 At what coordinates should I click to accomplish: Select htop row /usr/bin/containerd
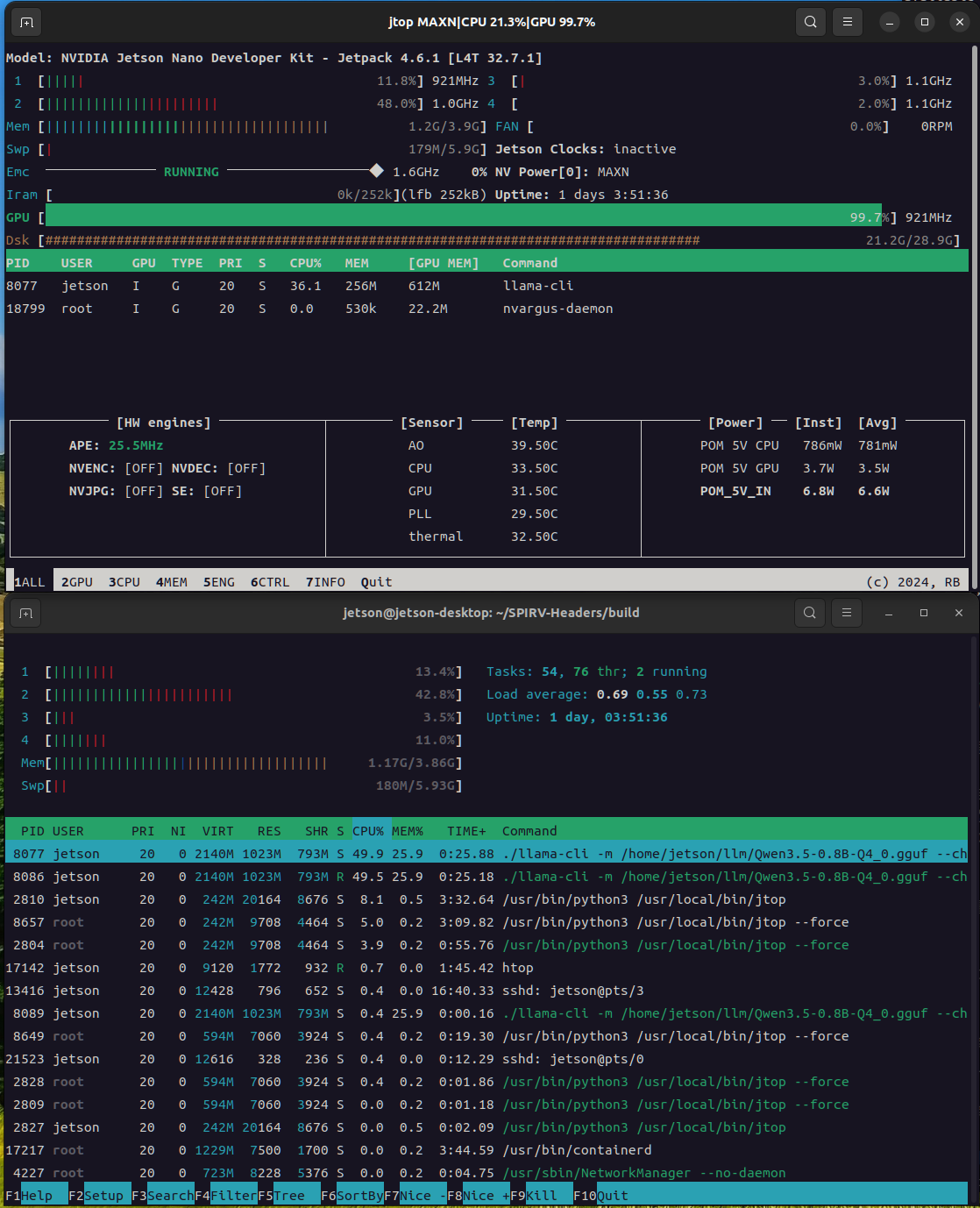pyautogui.click(x=487, y=1150)
